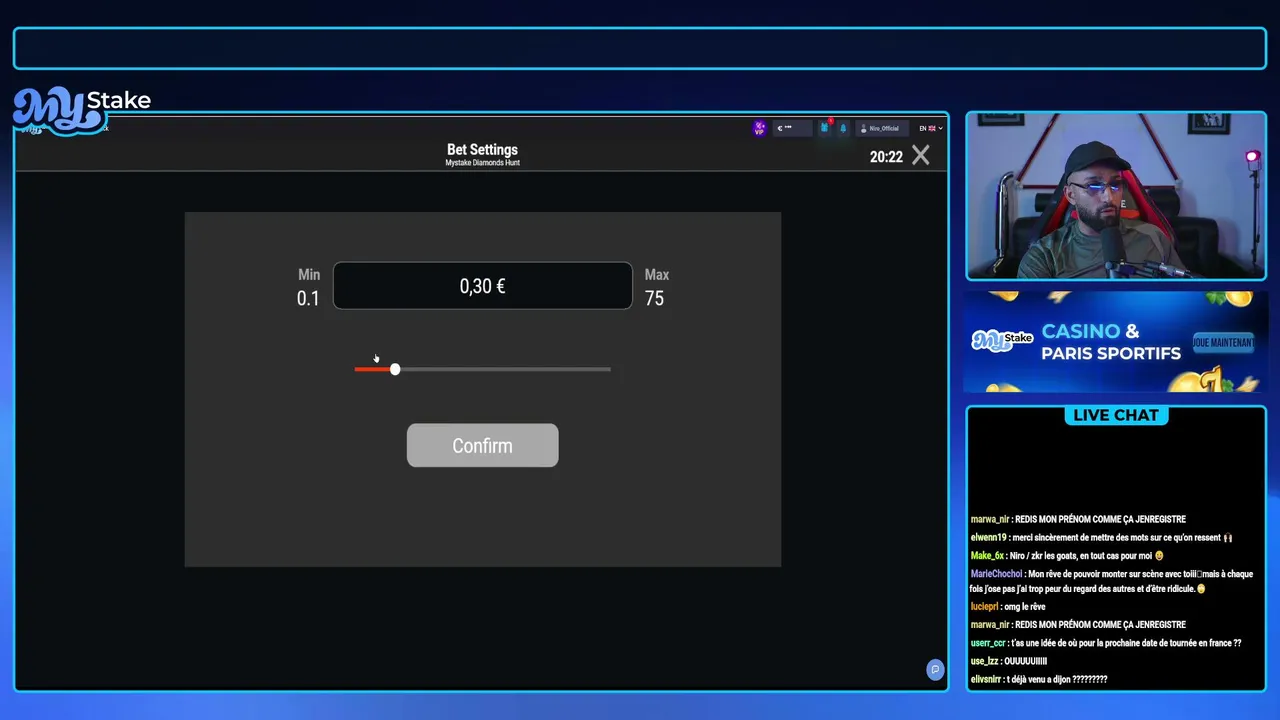Click the CASINO & PARIS SPORTIFS banner text
The image size is (1280, 720).
pyautogui.click(x=1111, y=342)
